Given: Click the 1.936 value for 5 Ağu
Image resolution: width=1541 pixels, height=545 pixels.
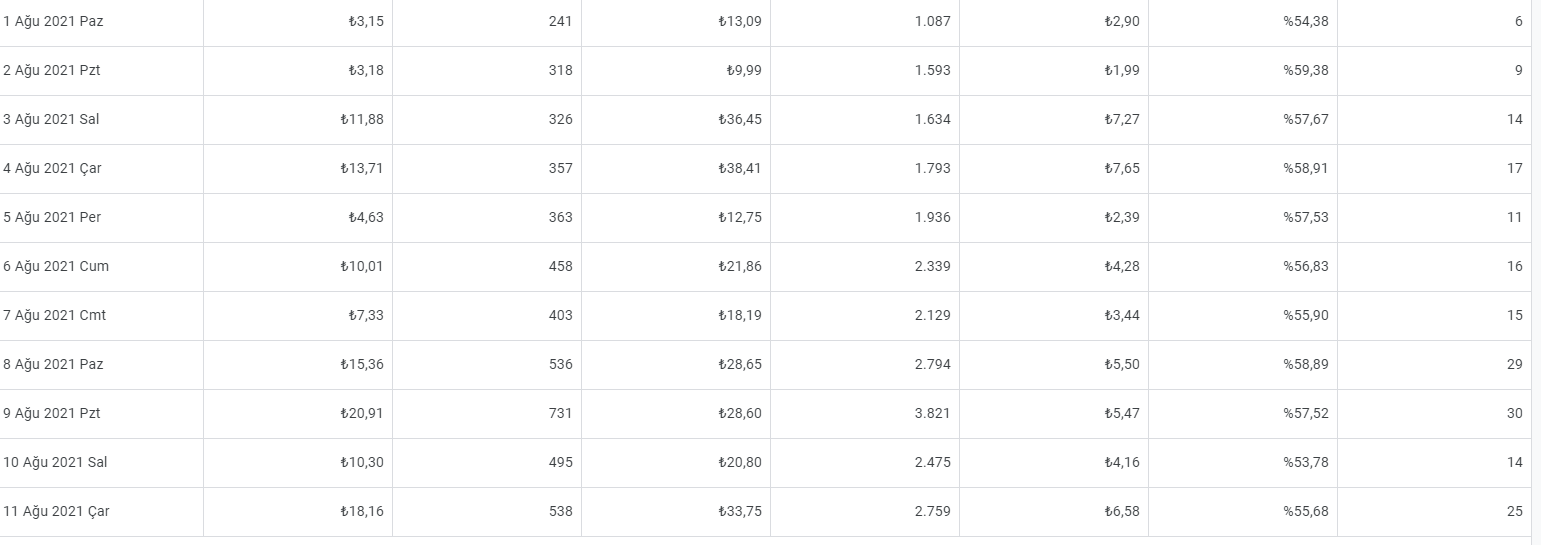Looking at the screenshot, I should coord(932,217).
